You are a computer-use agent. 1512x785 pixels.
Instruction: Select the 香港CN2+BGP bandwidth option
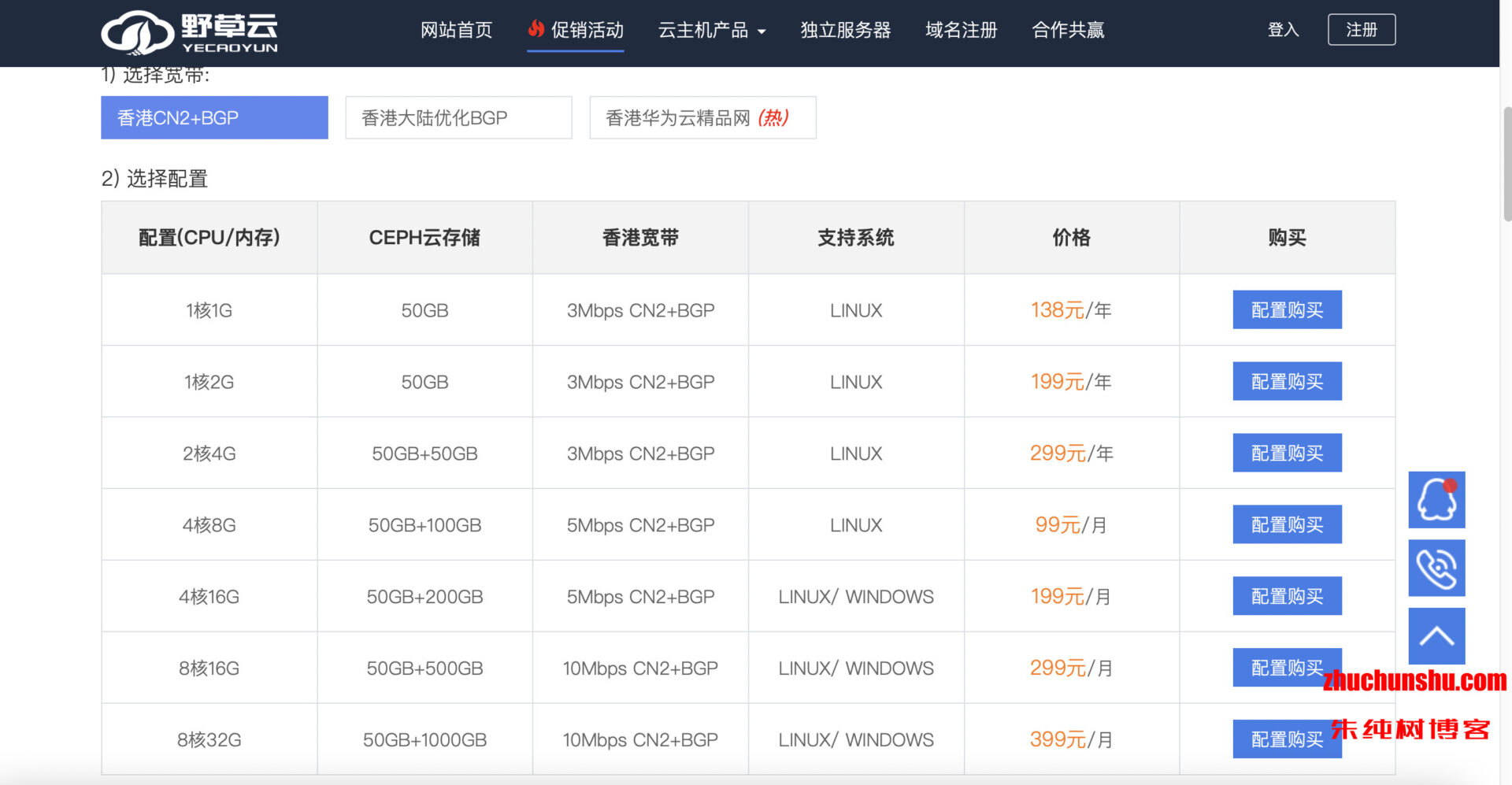click(214, 118)
